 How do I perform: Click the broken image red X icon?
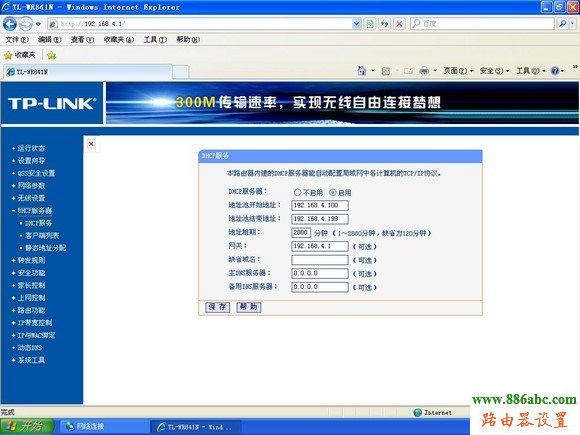(x=91, y=144)
